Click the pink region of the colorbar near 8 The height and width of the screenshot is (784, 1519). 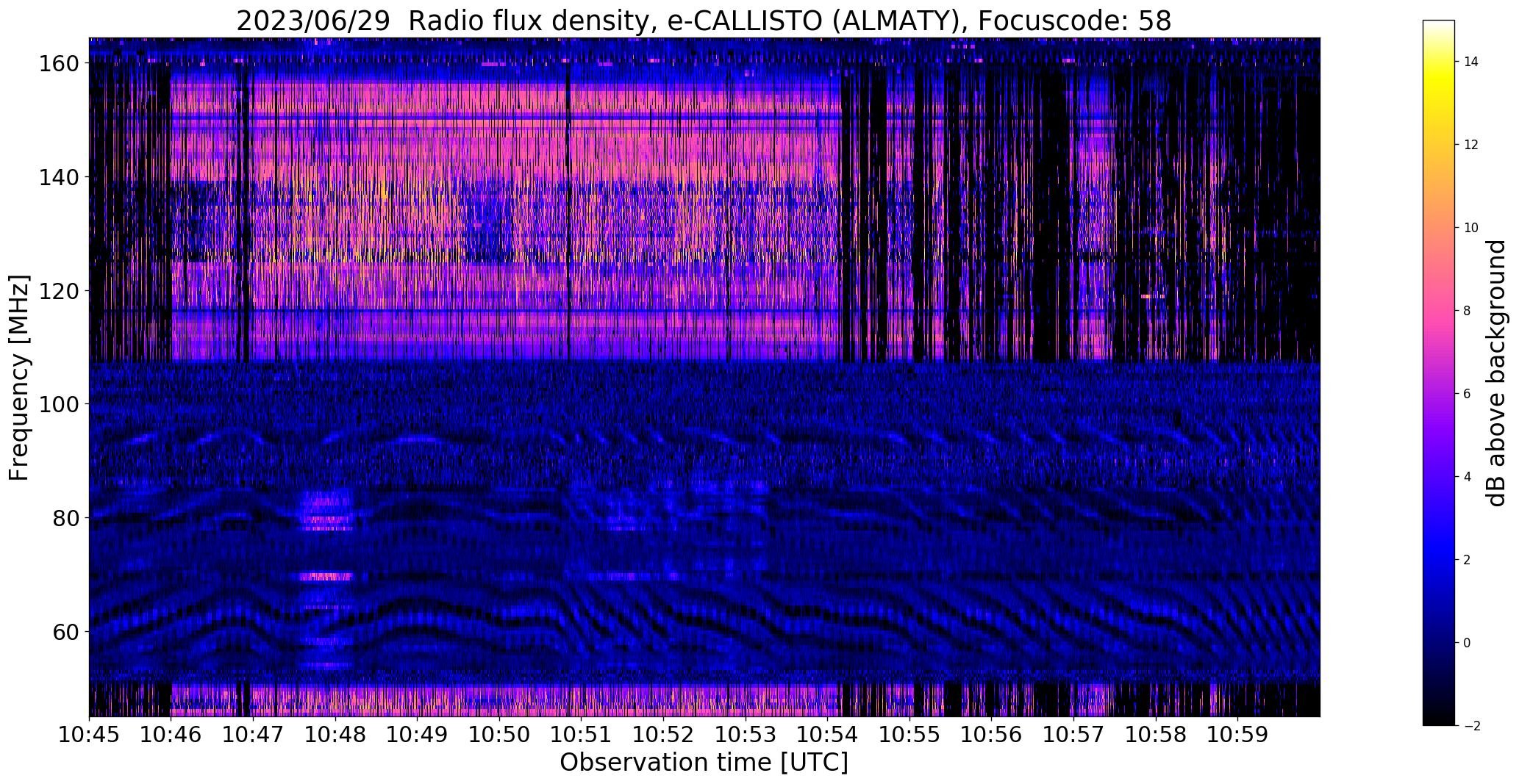[1439, 311]
